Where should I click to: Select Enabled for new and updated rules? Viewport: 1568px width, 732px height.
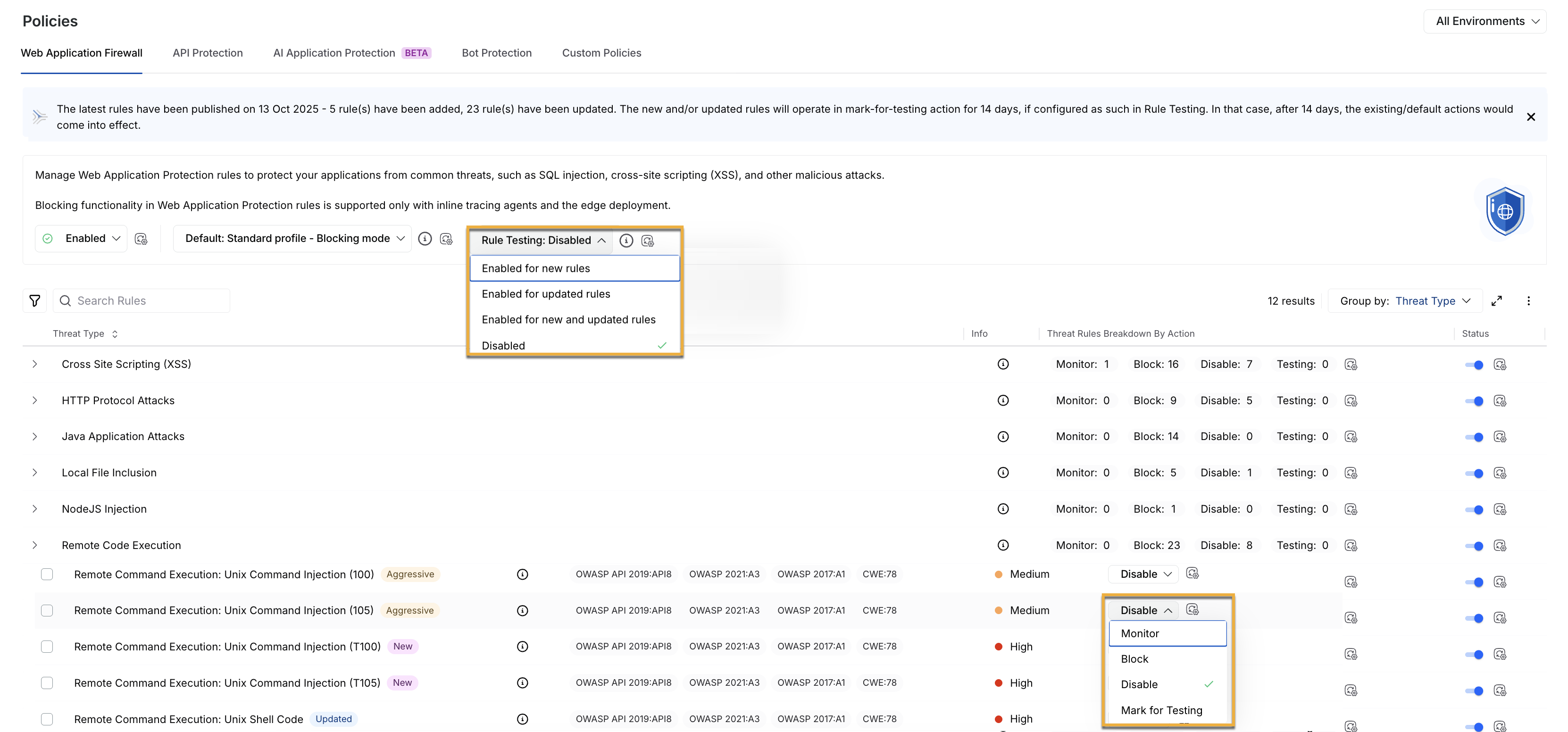click(575, 319)
